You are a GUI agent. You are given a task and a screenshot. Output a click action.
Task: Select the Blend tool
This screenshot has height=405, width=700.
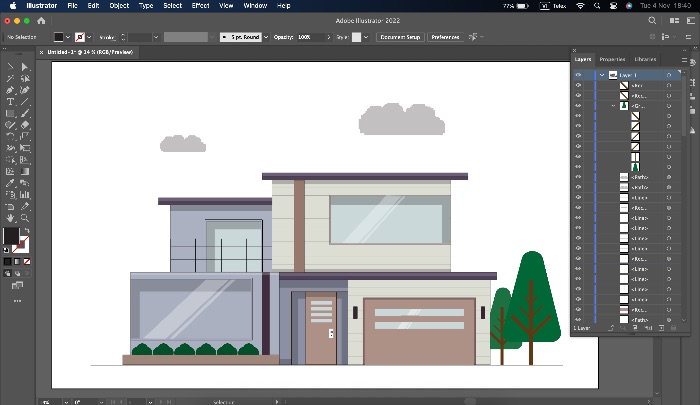click(x=25, y=183)
